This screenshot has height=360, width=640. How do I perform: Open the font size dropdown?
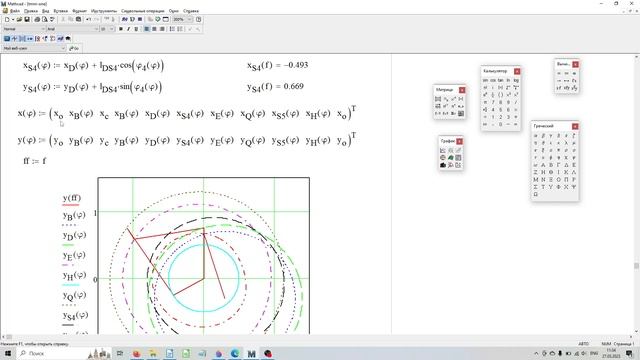point(111,29)
